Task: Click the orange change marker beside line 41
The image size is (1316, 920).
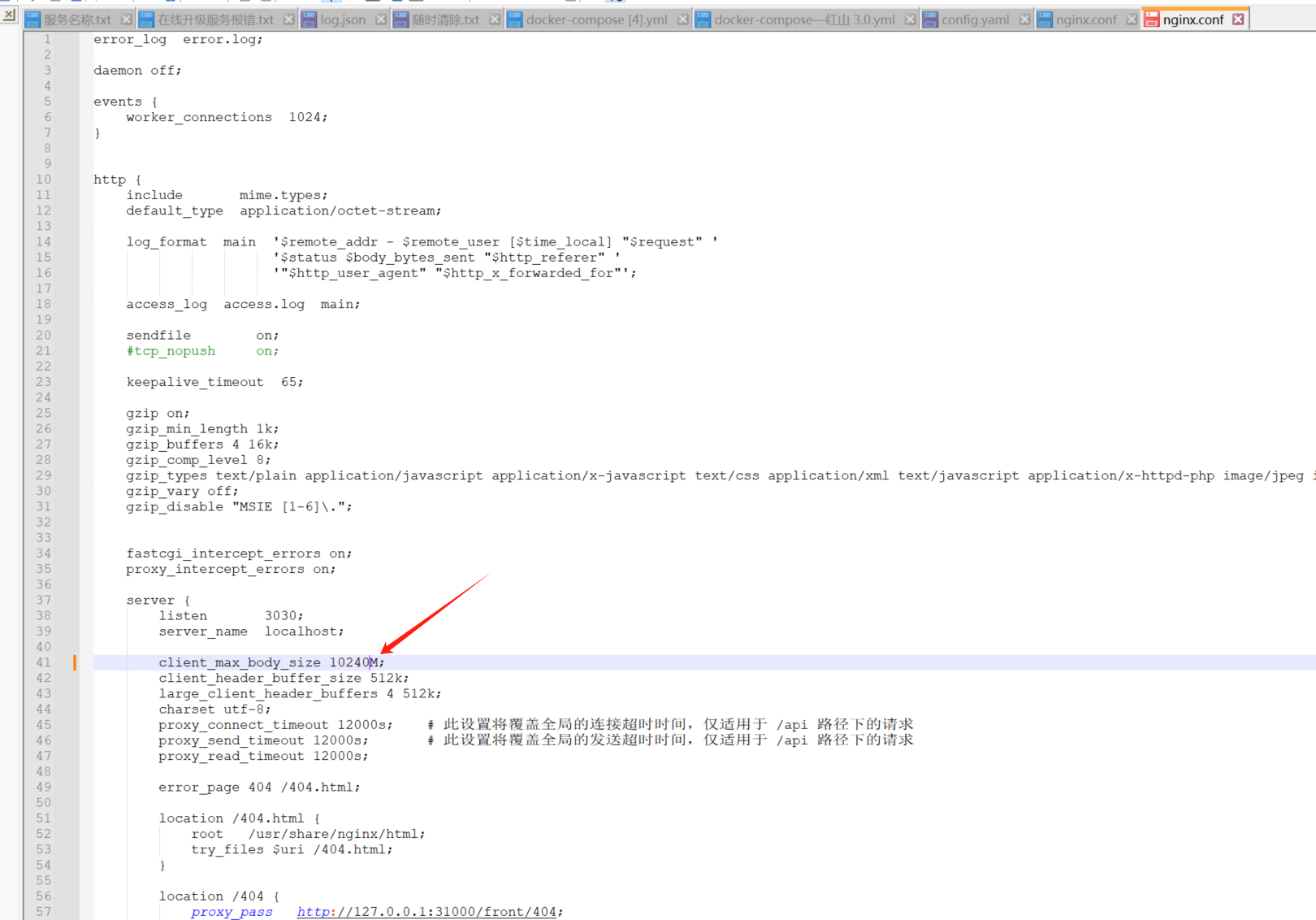Action: pyautogui.click(x=75, y=662)
